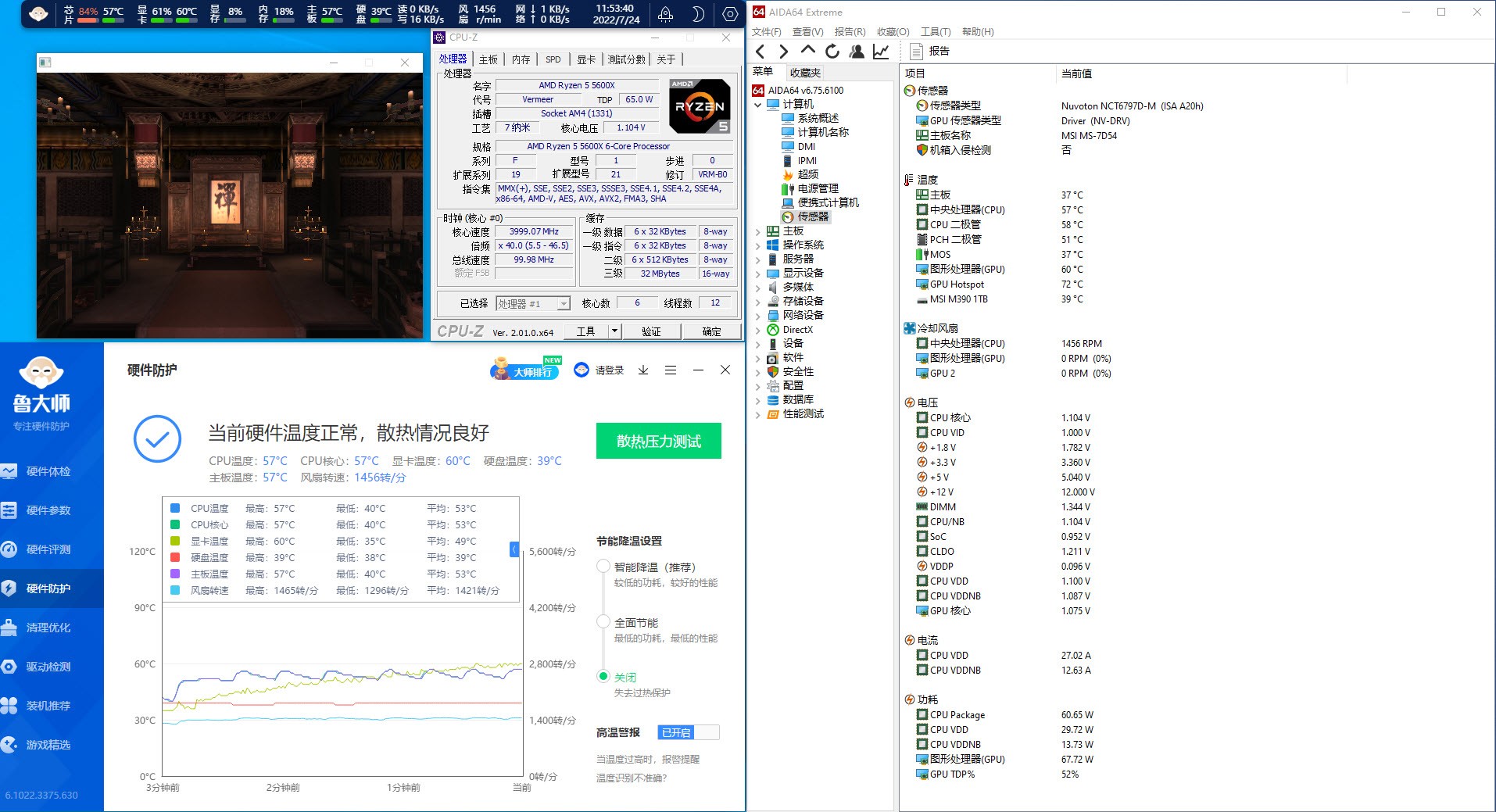This screenshot has width=1496, height=812.
Task: Switch to CPU-Z 显卡 tab
Action: pos(586,59)
